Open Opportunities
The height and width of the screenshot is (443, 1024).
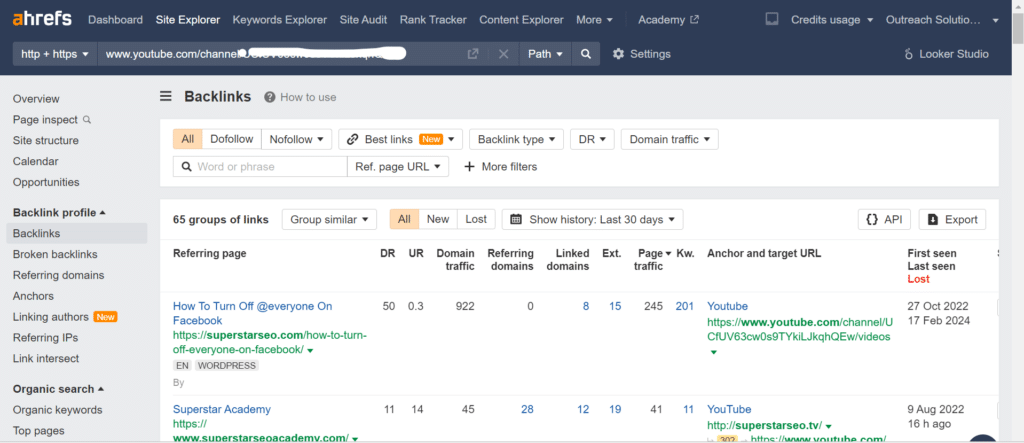pyautogui.click(x=46, y=182)
